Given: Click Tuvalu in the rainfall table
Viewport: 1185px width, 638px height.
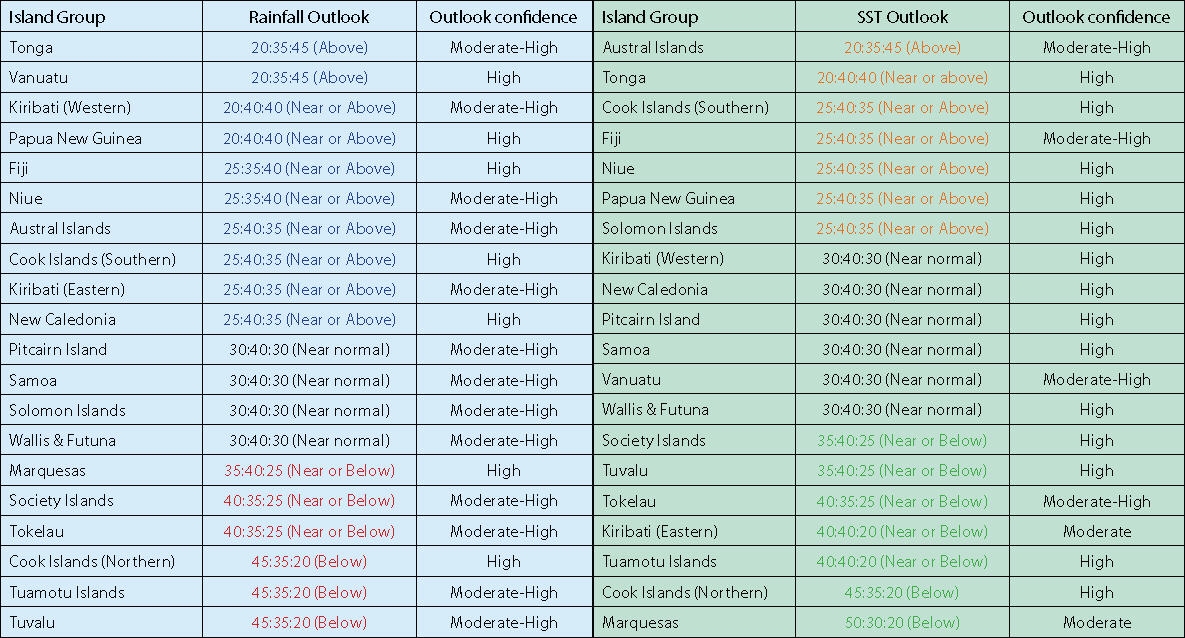Looking at the screenshot, I should click(x=32, y=622).
